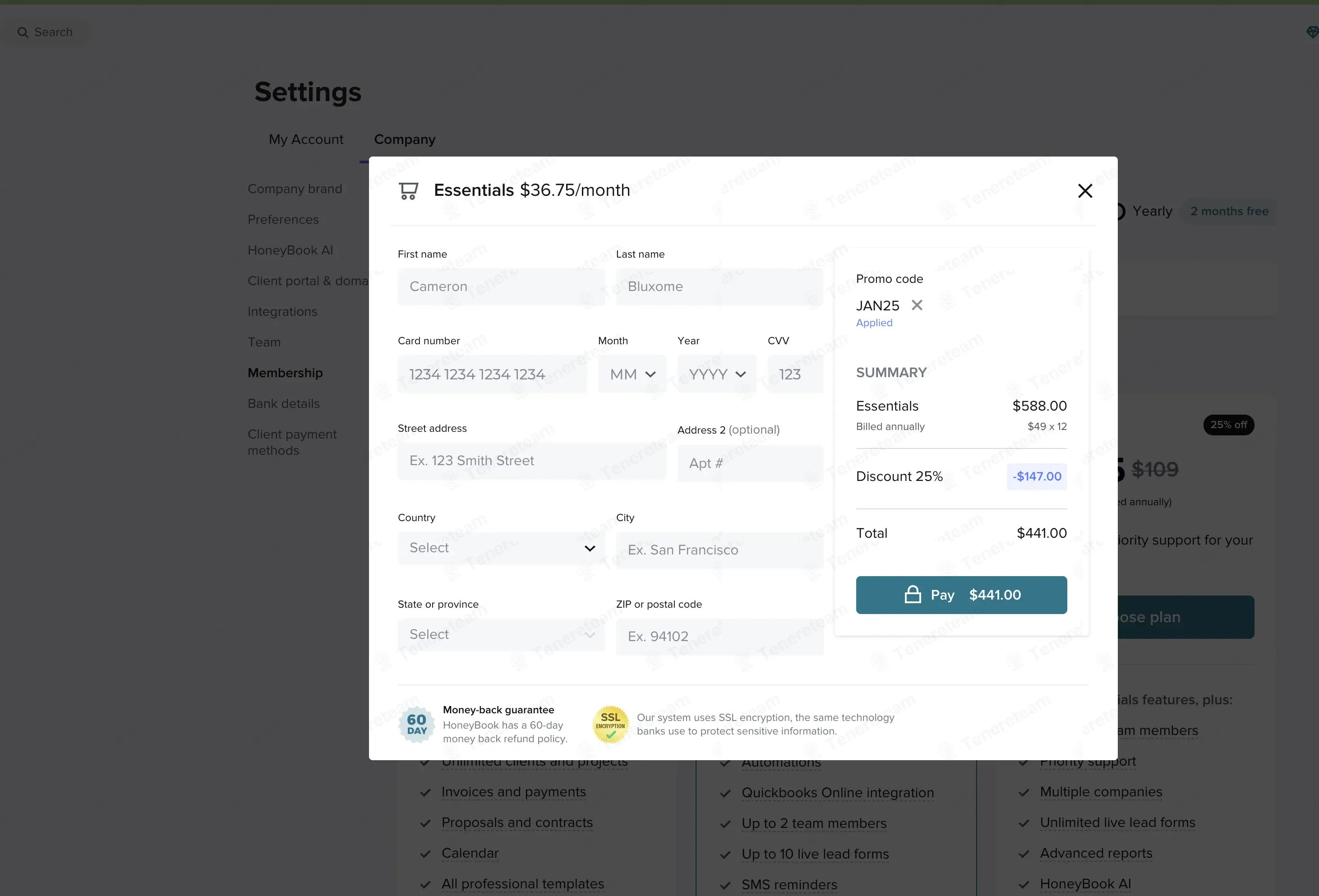The height and width of the screenshot is (896, 1319).
Task: Open the State or province dropdown
Action: coord(501,635)
